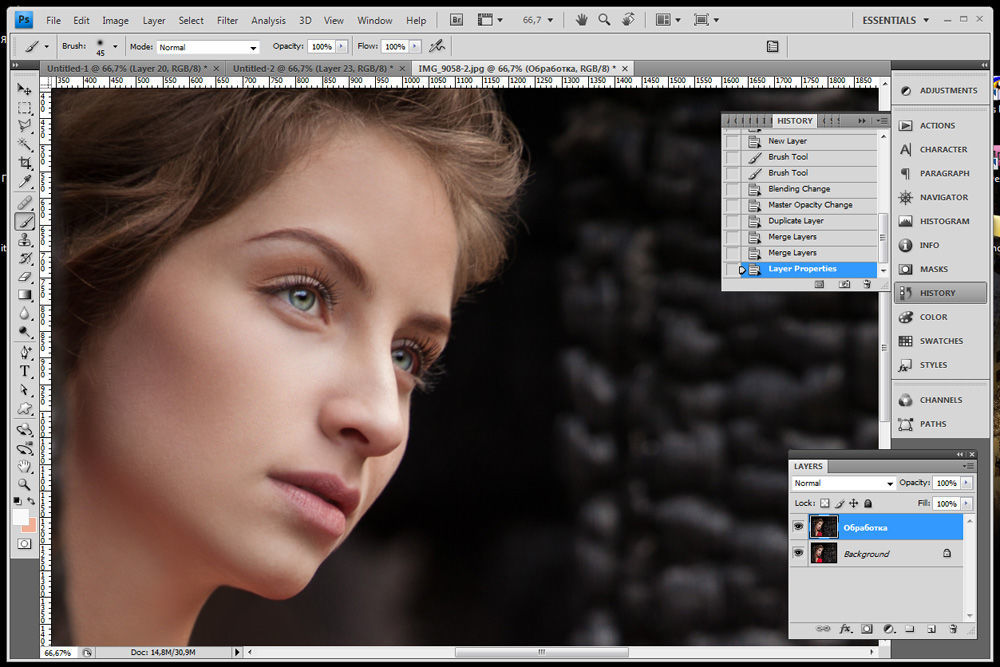The height and width of the screenshot is (667, 1000).
Task: Select the Eyedropper tool
Action: 25,181
